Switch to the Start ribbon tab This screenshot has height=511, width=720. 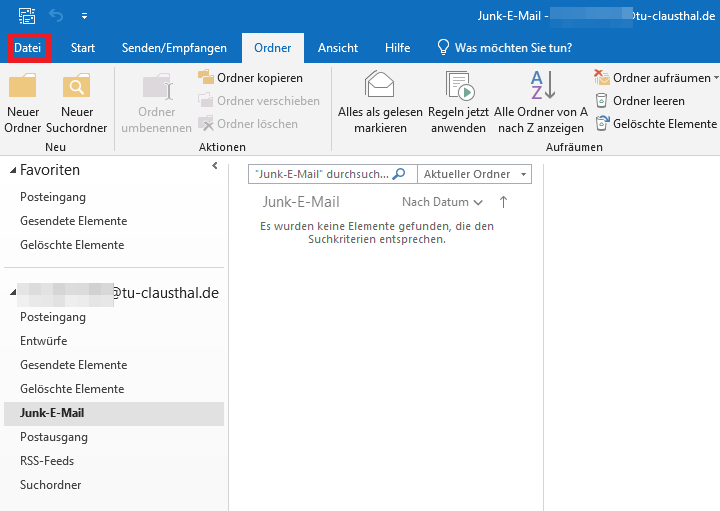pyautogui.click(x=83, y=48)
